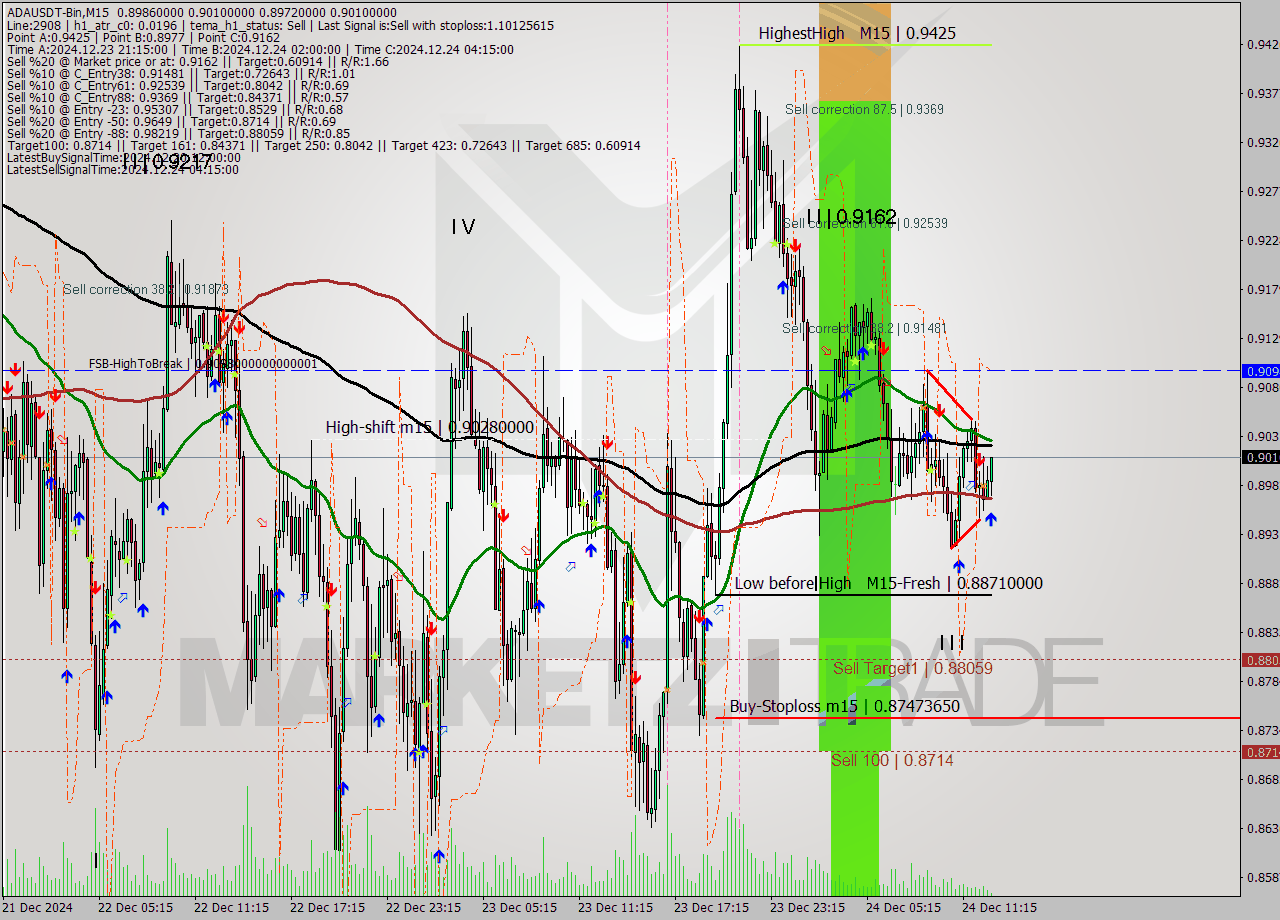Click 'Sell %20 @ Market price' line
Viewport: 1280px width, 920px height.
[x=198, y=61]
